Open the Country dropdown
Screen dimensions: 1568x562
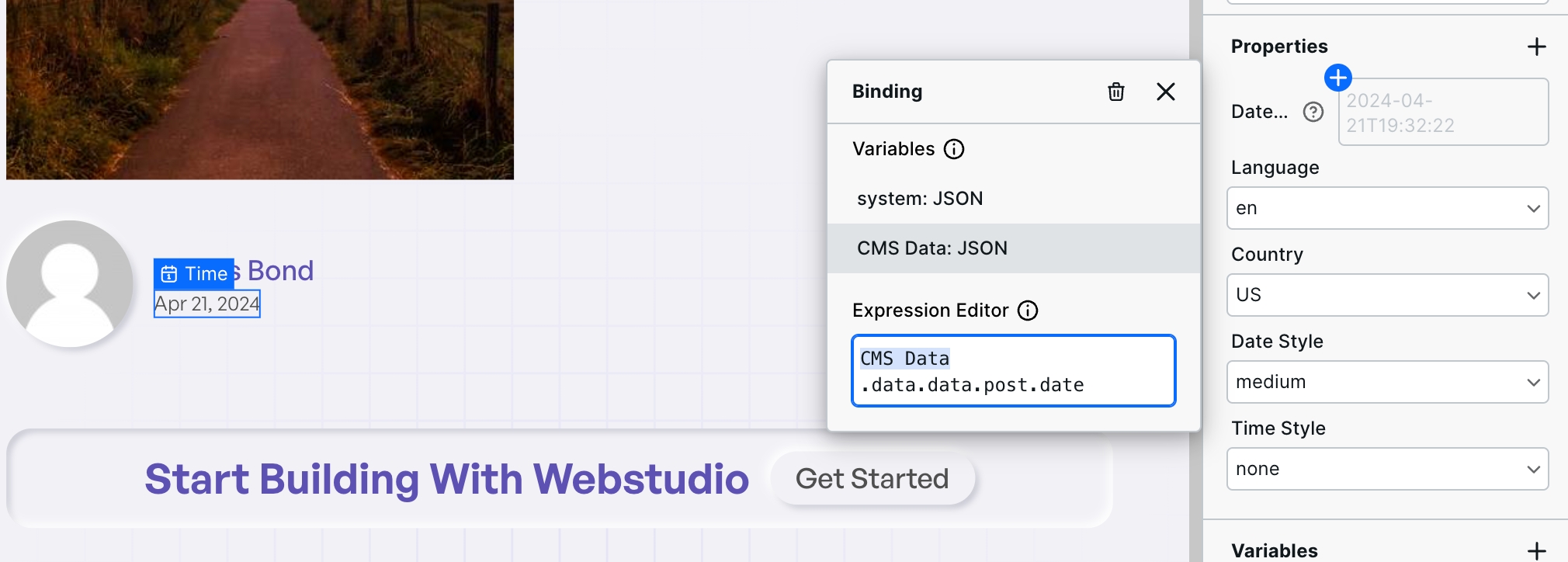[x=1387, y=295]
